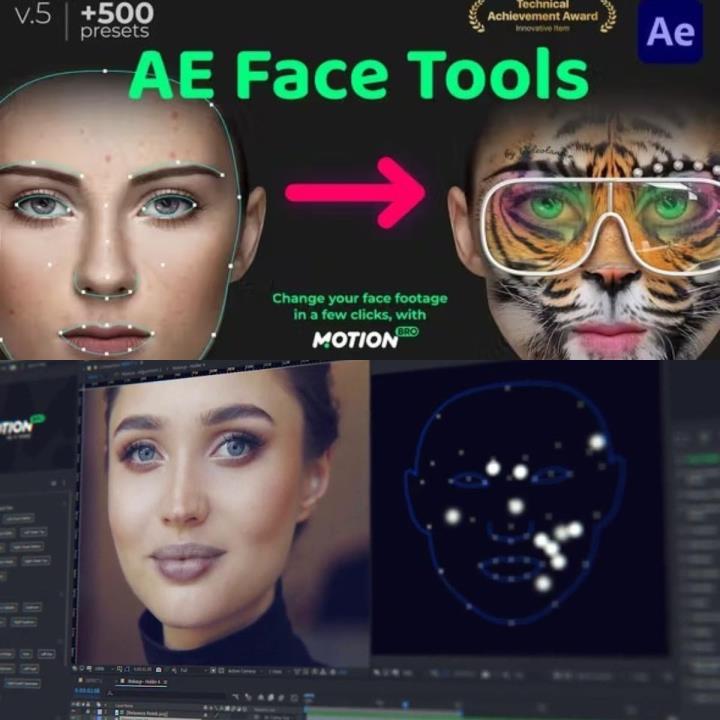Click the snapshot camera icon under the viewer

[x=158, y=669]
